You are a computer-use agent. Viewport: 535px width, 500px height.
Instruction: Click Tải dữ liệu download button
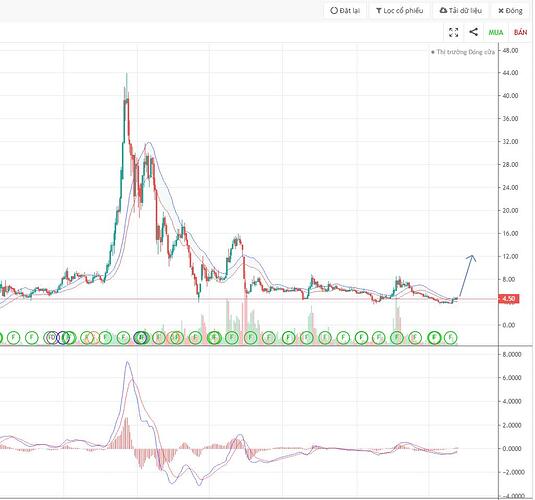pos(461,11)
